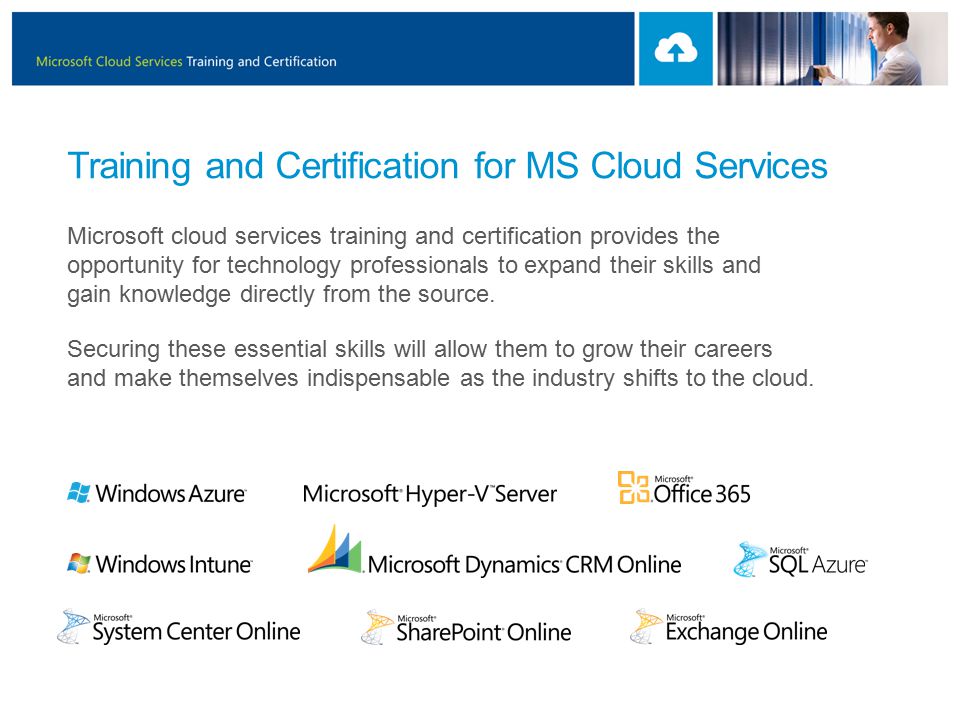Click the cloud upload icon in header
Image resolution: width=960 pixels, height=720 pixels.
[675, 48]
